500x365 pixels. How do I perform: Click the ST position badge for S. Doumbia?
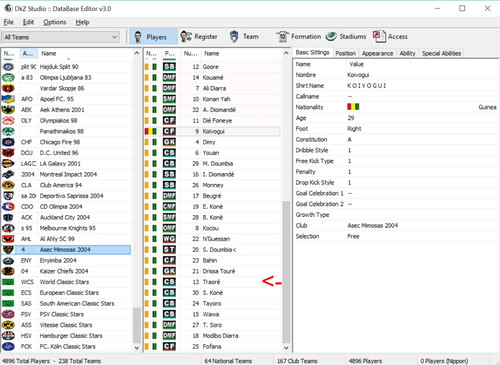pyautogui.click(x=169, y=250)
